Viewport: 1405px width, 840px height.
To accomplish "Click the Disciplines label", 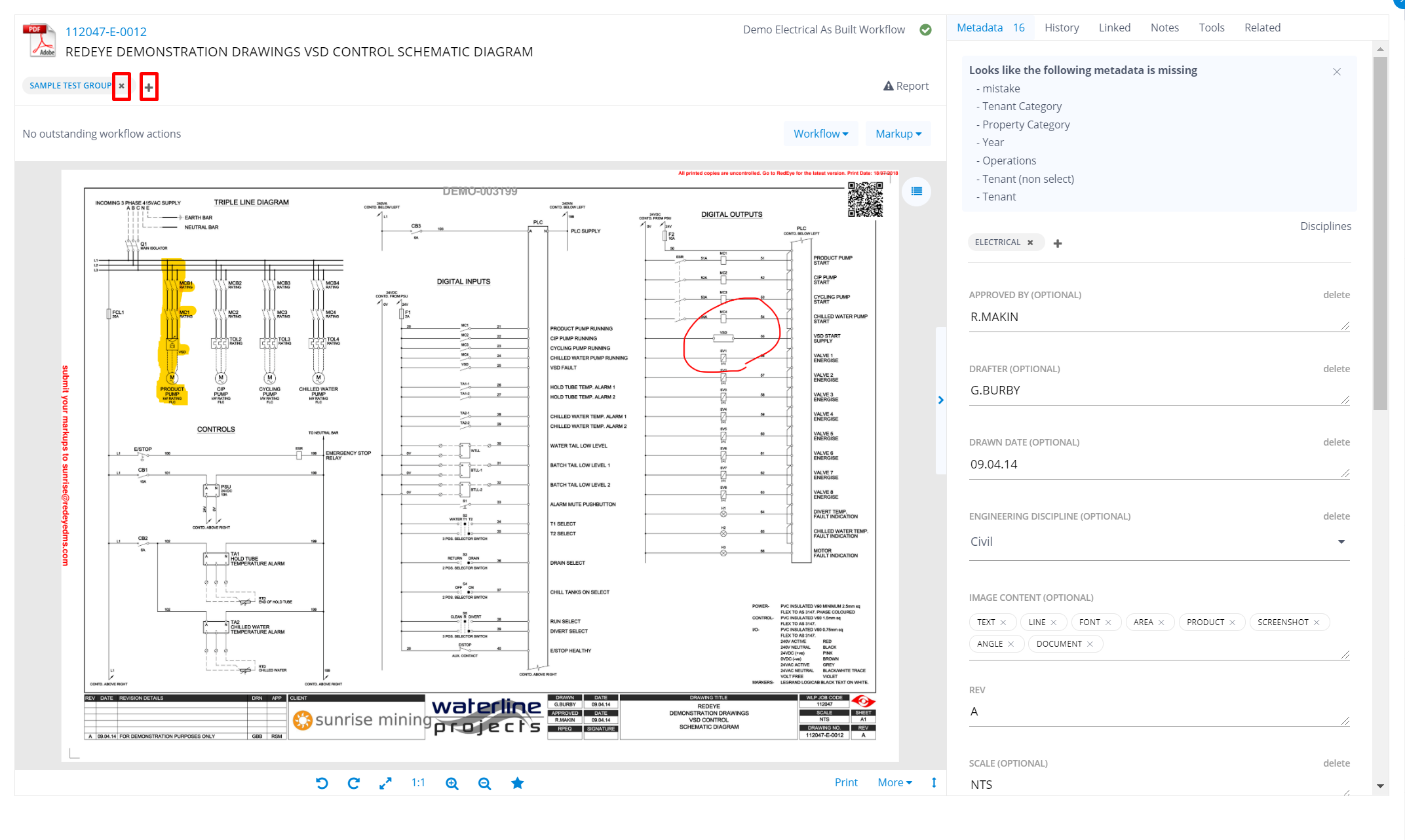I will (x=1325, y=226).
